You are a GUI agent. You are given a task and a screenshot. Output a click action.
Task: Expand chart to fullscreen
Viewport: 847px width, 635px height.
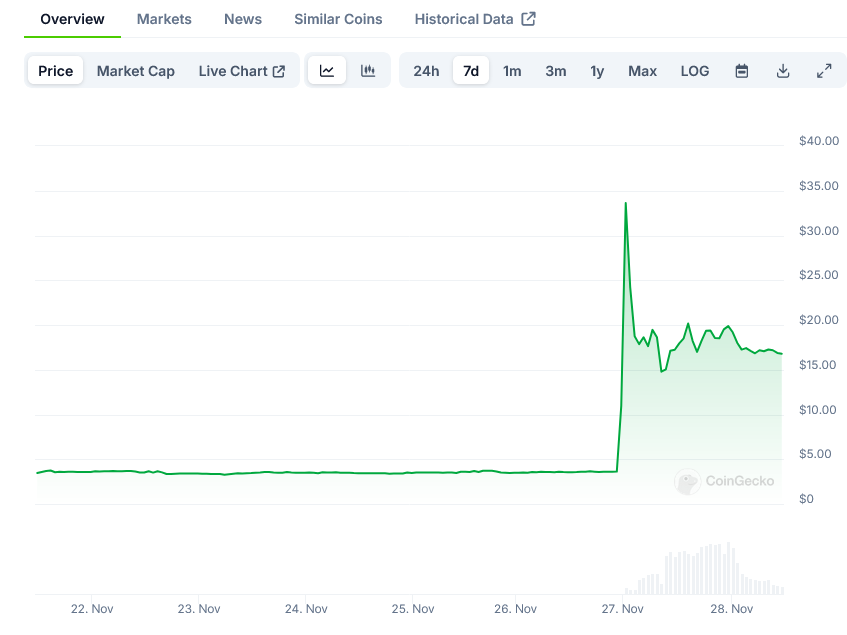824,71
